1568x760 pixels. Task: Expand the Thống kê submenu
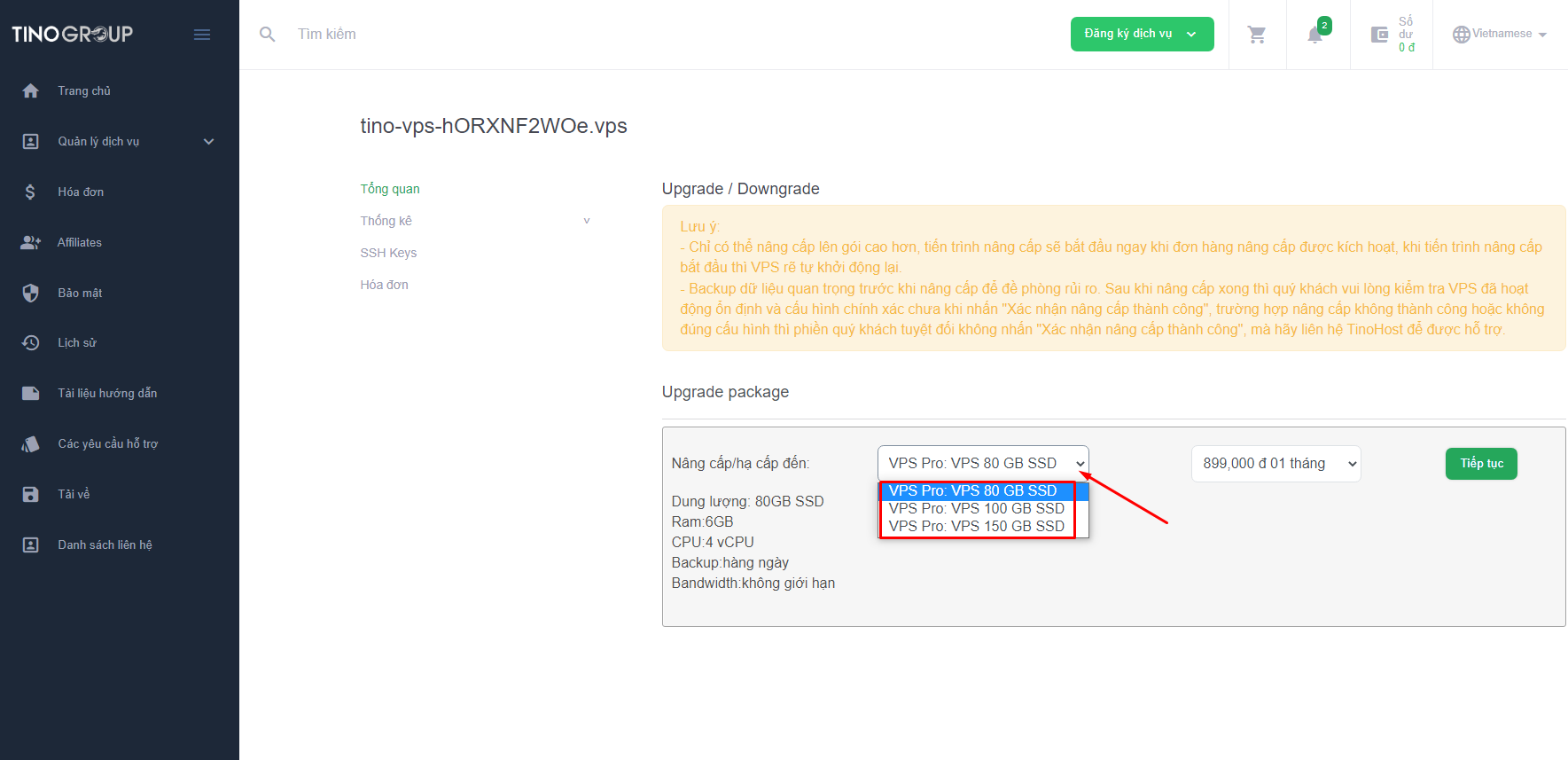pyautogui.click(x=586, y=221)
